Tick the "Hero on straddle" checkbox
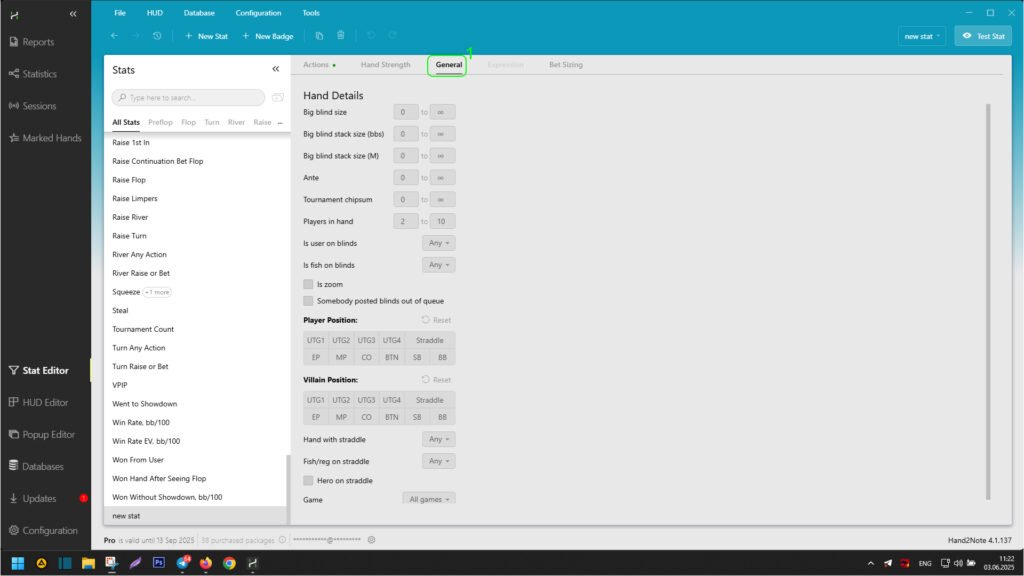The height and width of the screenshot is (576, 1024). point(308,481)
